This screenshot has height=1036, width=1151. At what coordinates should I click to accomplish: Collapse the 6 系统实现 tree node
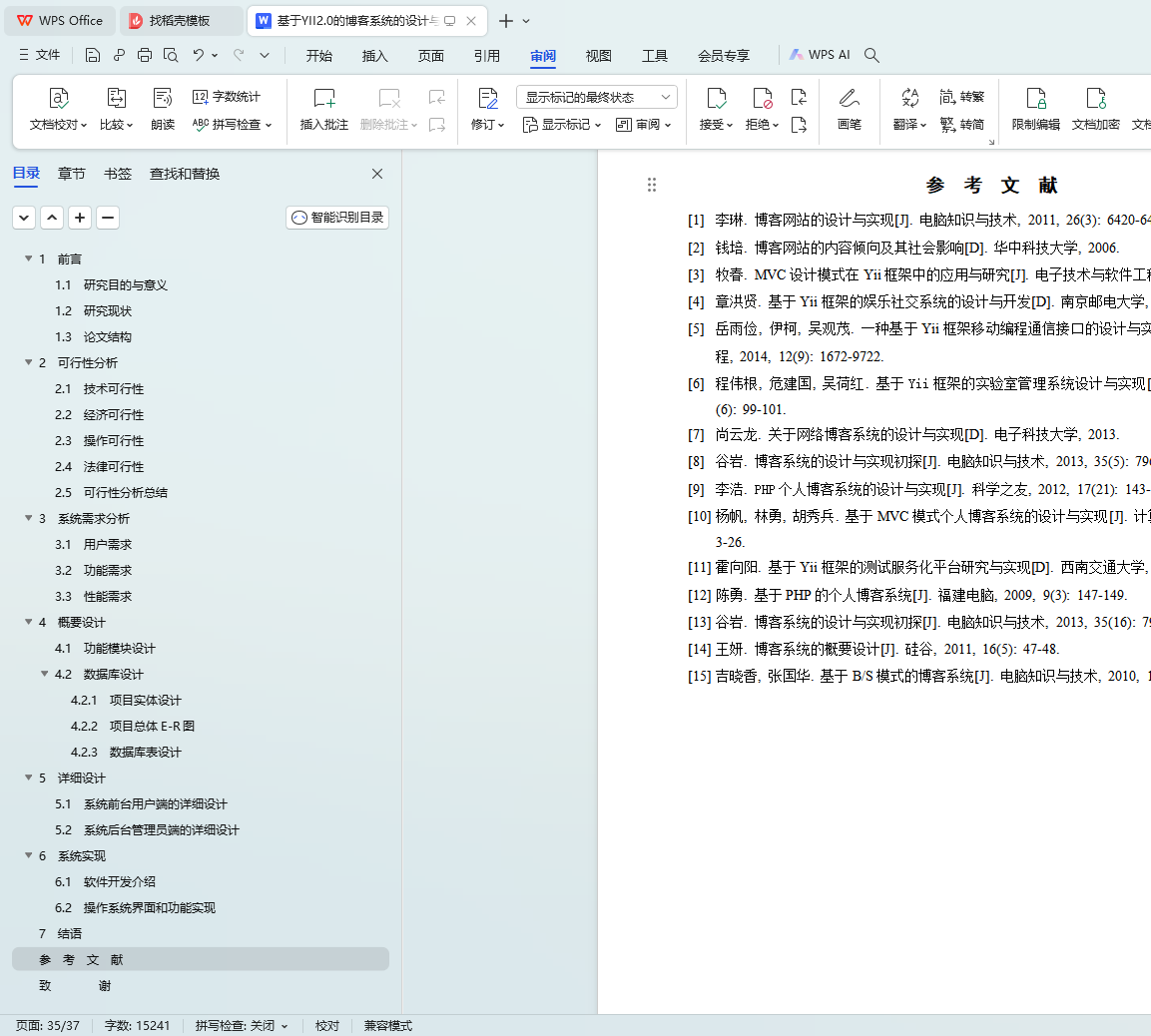point(29,854)
